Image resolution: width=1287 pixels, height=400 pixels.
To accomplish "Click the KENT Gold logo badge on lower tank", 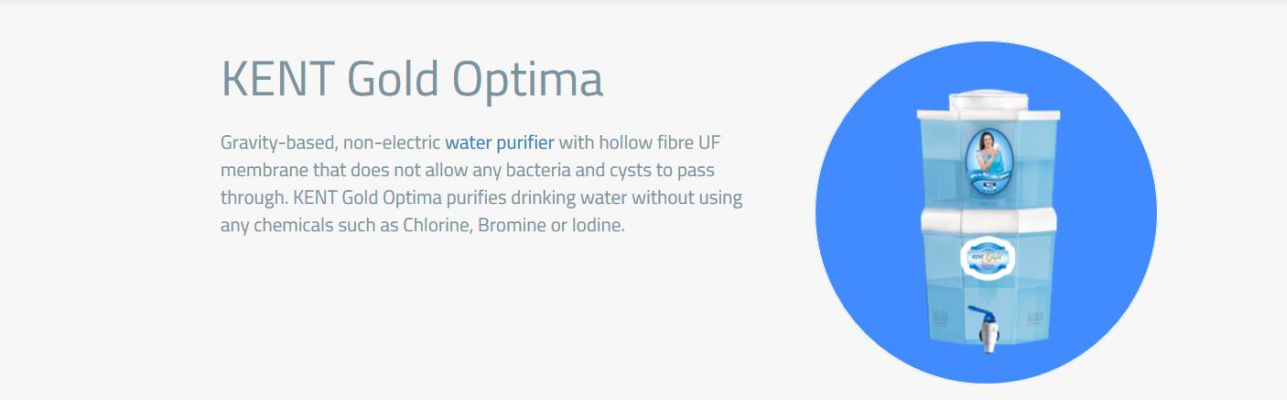I will click(986, 257).
